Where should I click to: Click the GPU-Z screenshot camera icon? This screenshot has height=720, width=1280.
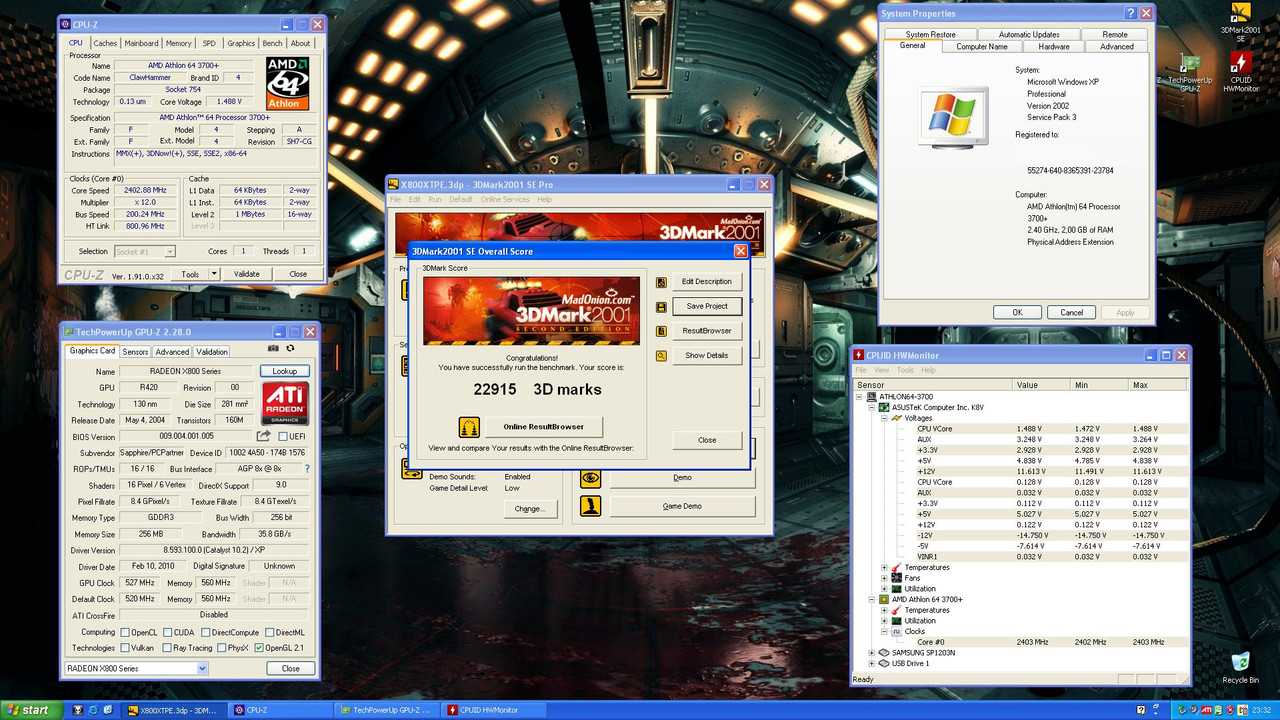(x=274, y=348)
